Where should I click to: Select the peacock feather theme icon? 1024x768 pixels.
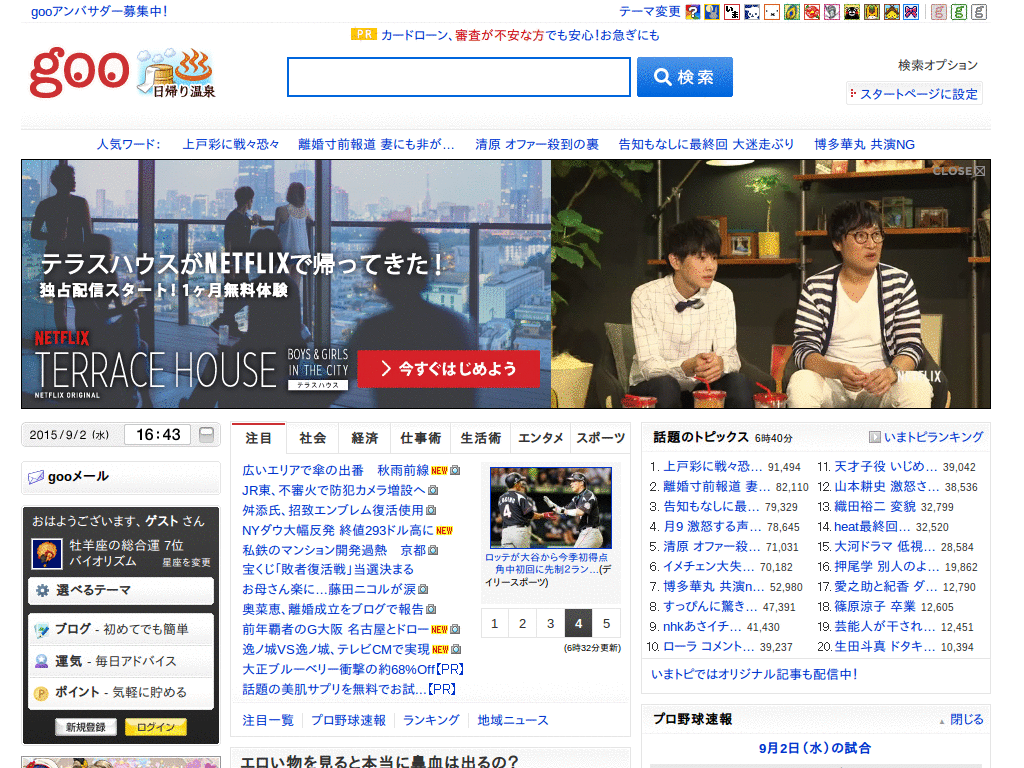(x=792, y=12)
